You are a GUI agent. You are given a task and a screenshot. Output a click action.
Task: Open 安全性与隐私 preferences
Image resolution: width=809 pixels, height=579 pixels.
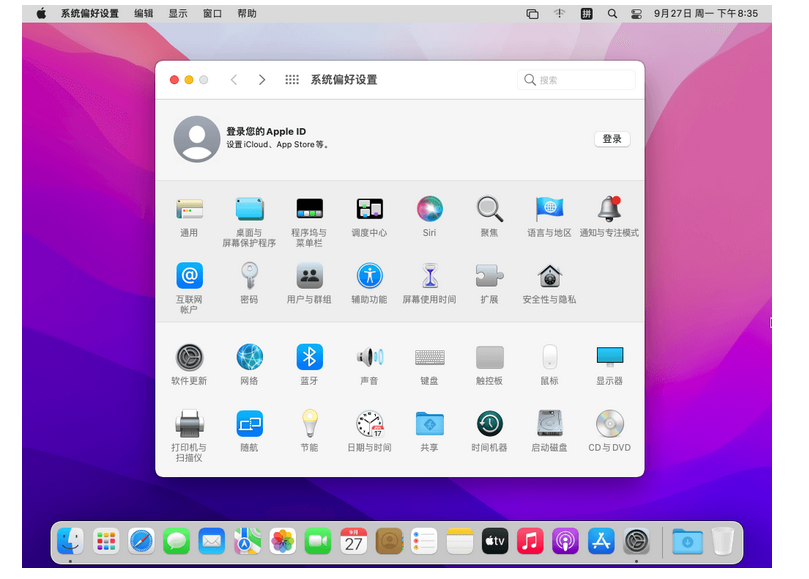(x=549, y=276)
